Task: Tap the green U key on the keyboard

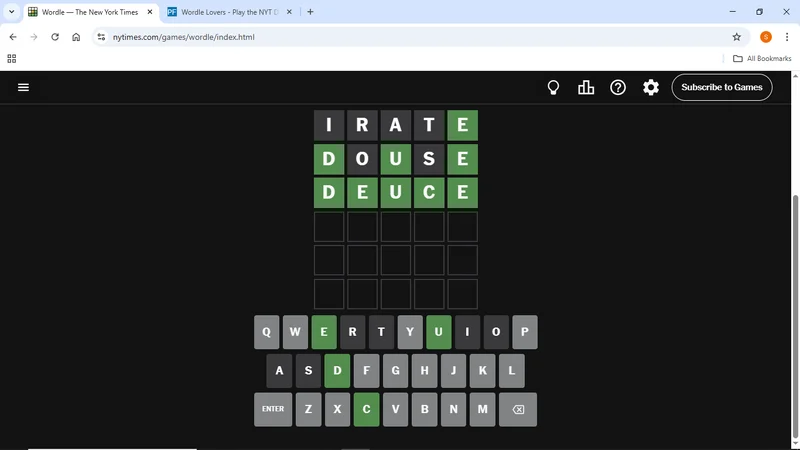Action: pyautogui.click(x=439, y=332)
